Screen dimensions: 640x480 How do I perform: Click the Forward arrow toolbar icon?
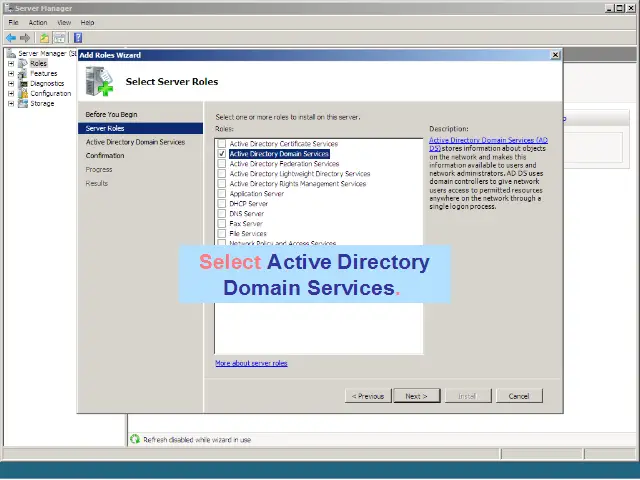pos(25,38)
